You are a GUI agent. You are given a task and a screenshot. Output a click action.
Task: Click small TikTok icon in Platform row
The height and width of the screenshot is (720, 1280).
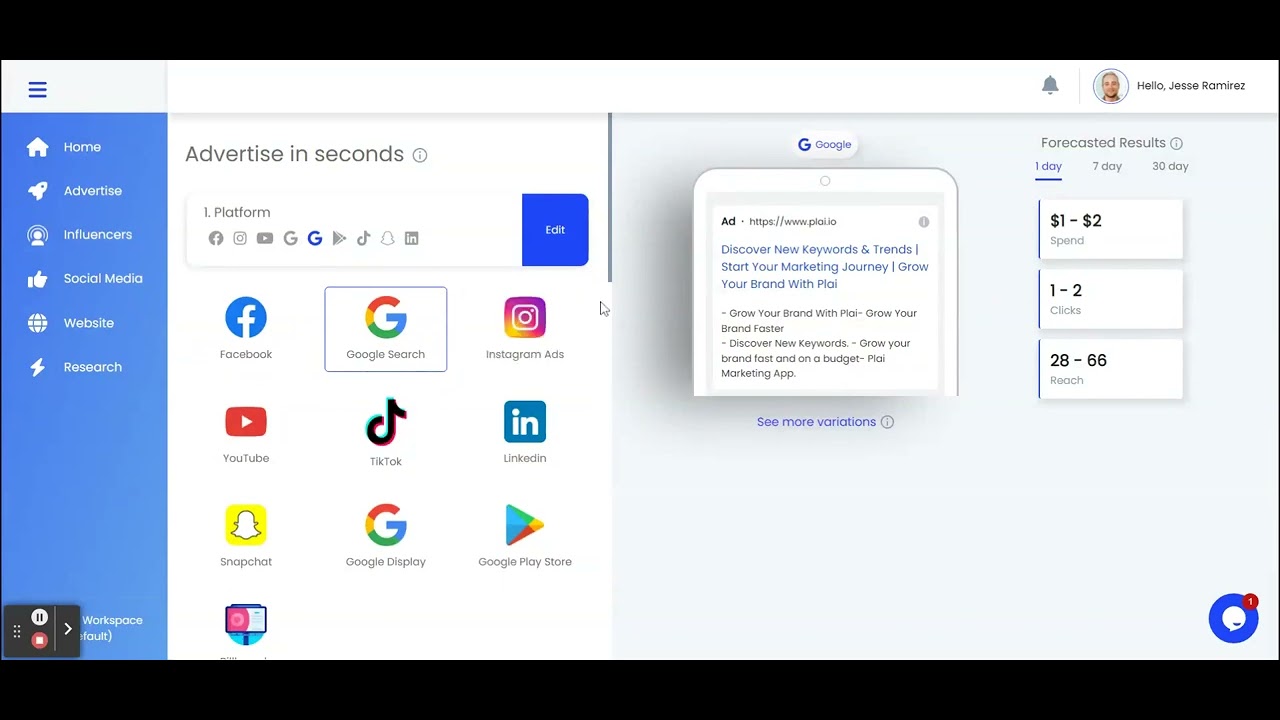pos(363,238)
